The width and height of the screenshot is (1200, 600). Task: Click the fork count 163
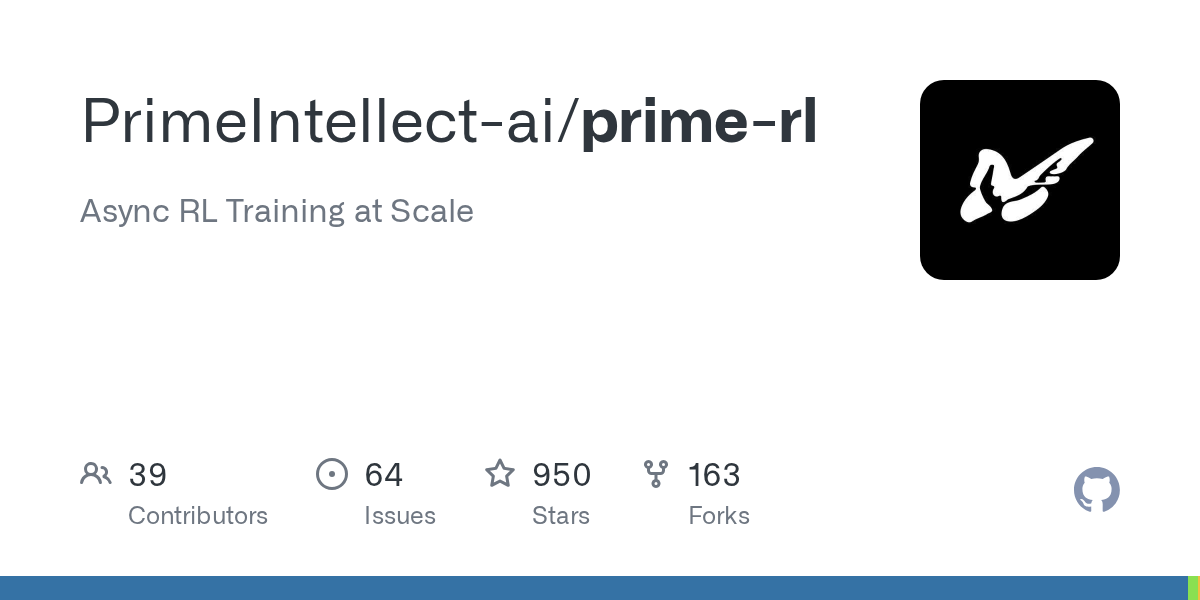click(714, 475)
